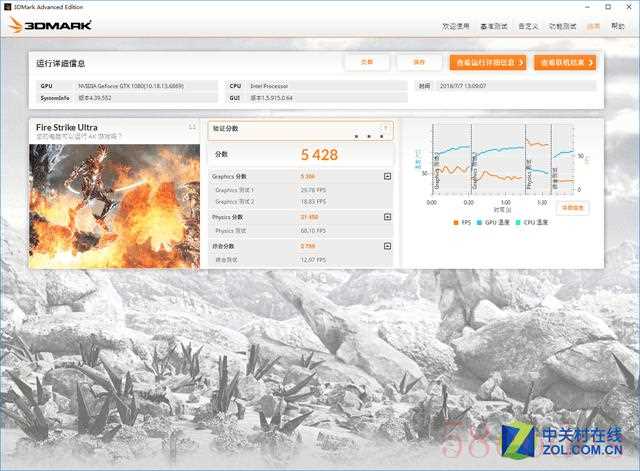Click the 保存 save button
640x471 pixels.
point(419,62)
